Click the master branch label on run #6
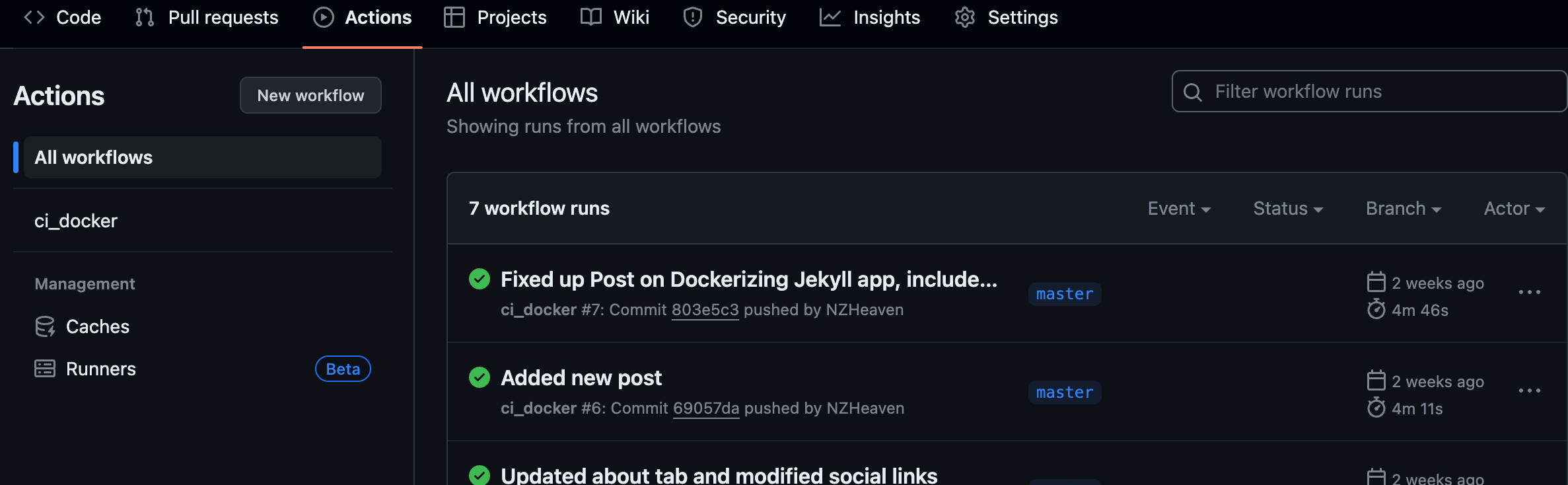The image size is (1568, 485). [x=1065, y=392]
